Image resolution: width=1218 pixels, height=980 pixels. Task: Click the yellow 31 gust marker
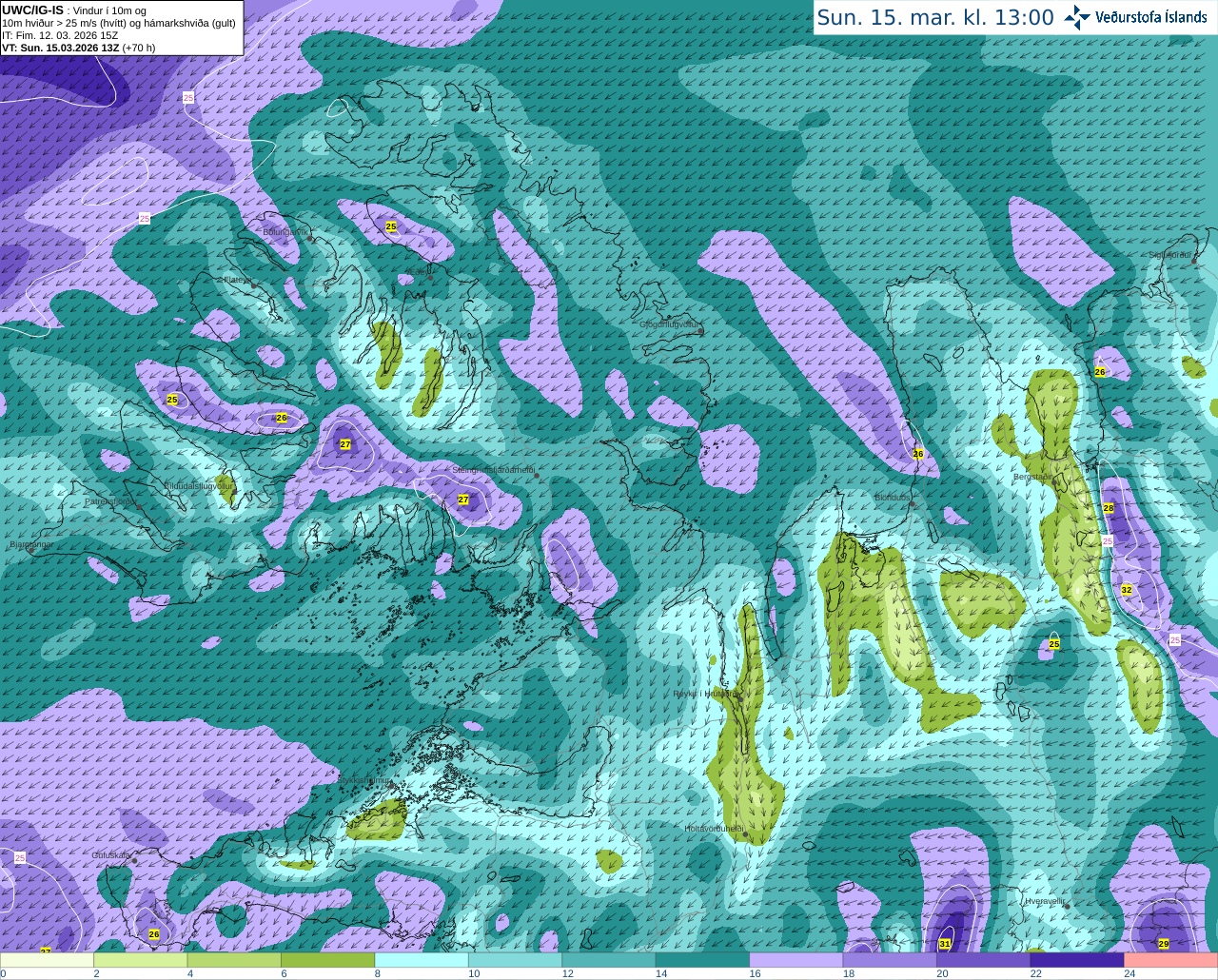945,944
